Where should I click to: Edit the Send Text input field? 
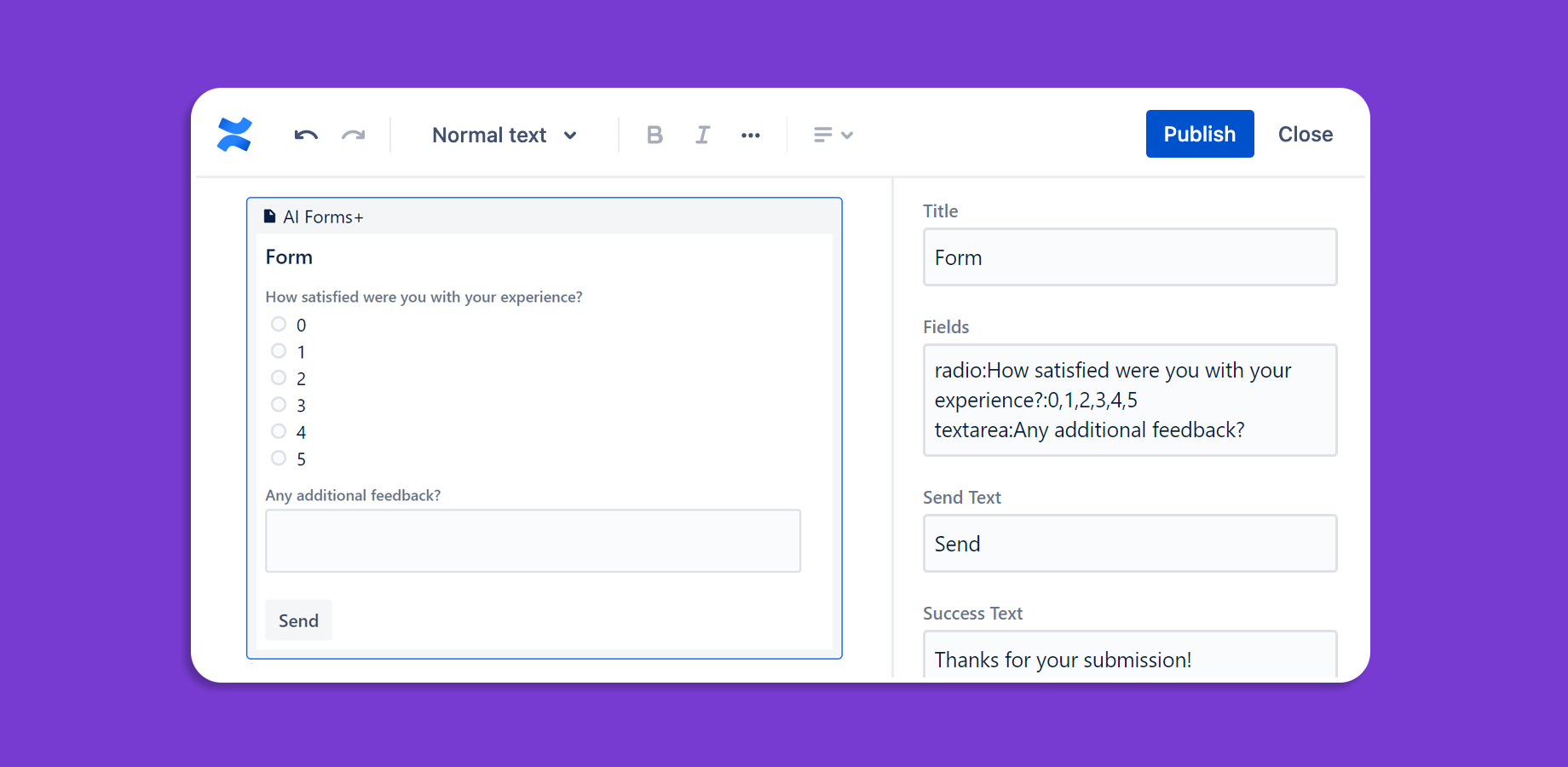(1129, 544)
